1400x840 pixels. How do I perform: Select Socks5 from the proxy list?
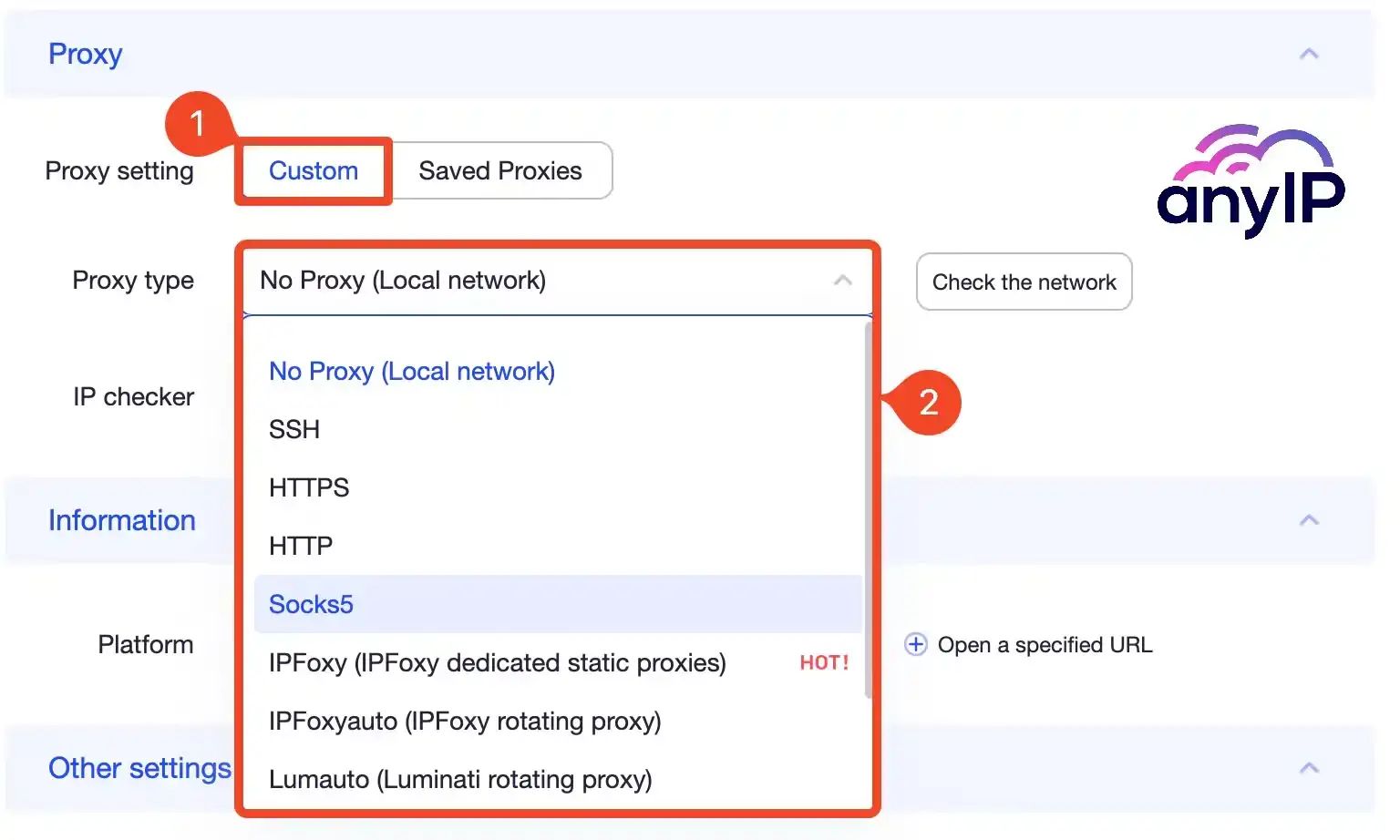point(311,604)
